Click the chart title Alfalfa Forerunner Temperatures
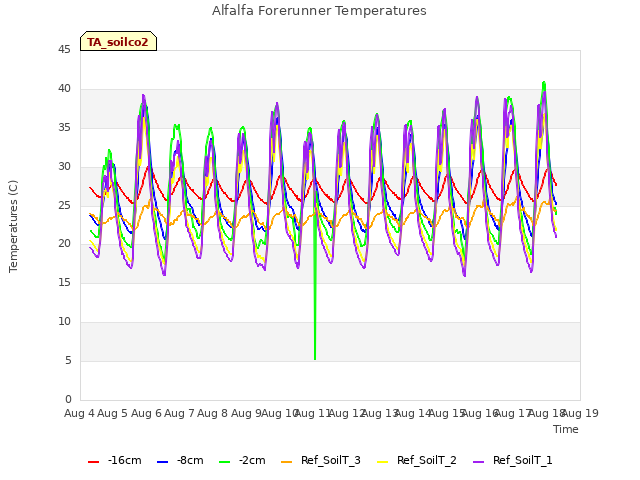Screen dimensions: 640x480 click(319, 11)
